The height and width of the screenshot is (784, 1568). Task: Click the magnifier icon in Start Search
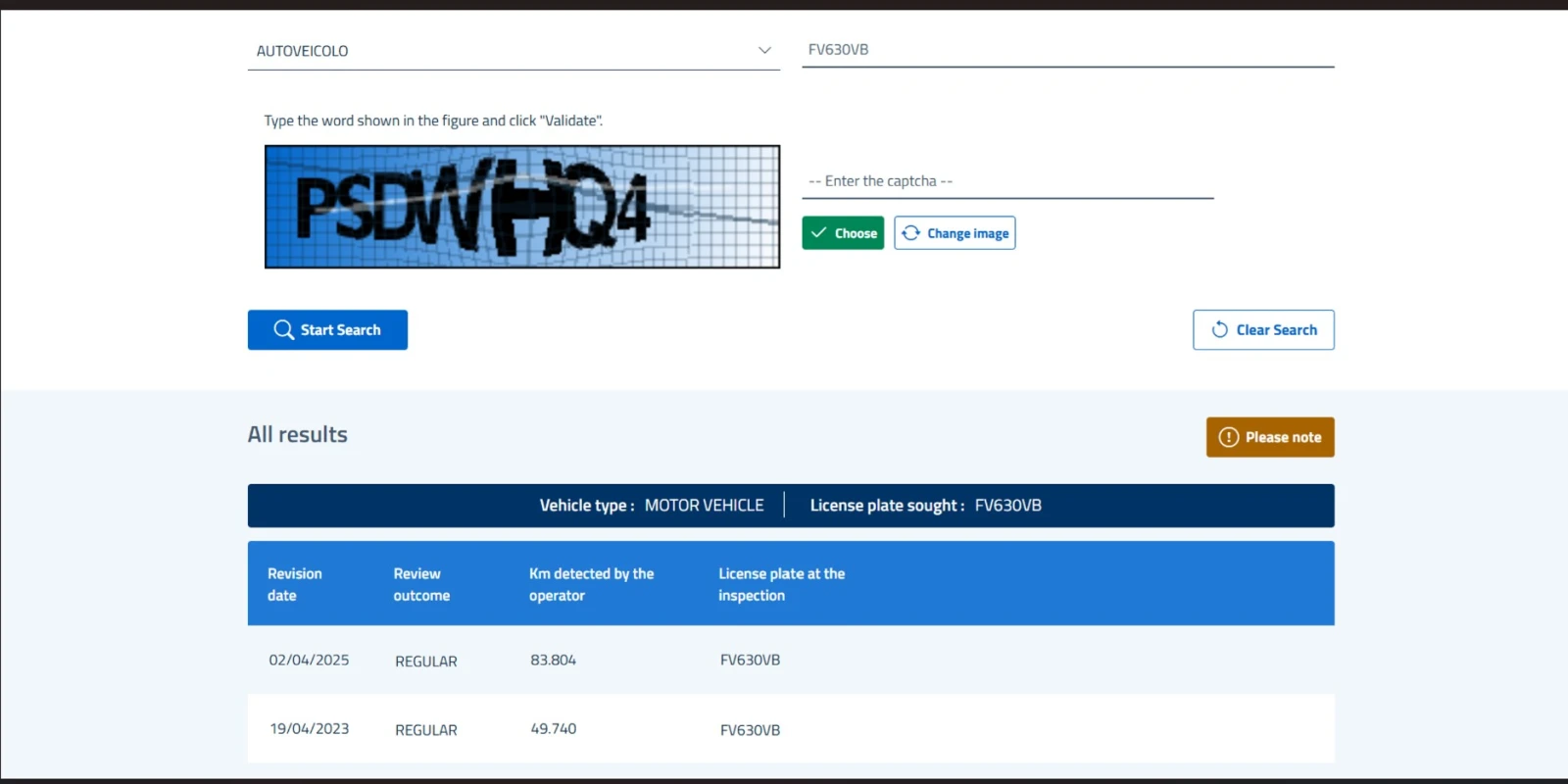click(283, 330)
